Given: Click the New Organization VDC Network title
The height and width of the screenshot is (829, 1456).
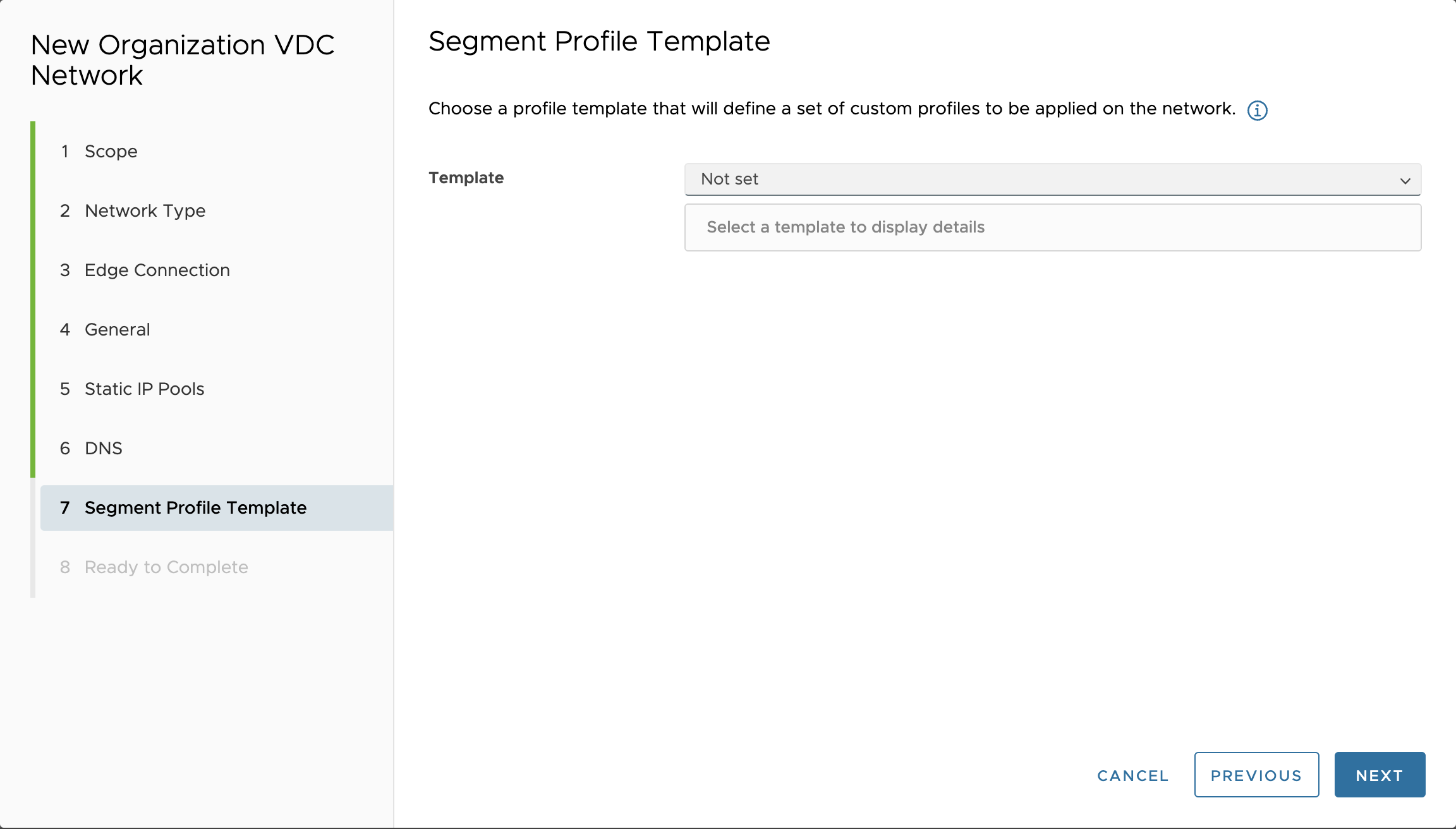Looking at the screenshot, I should (x=182, y=60).
